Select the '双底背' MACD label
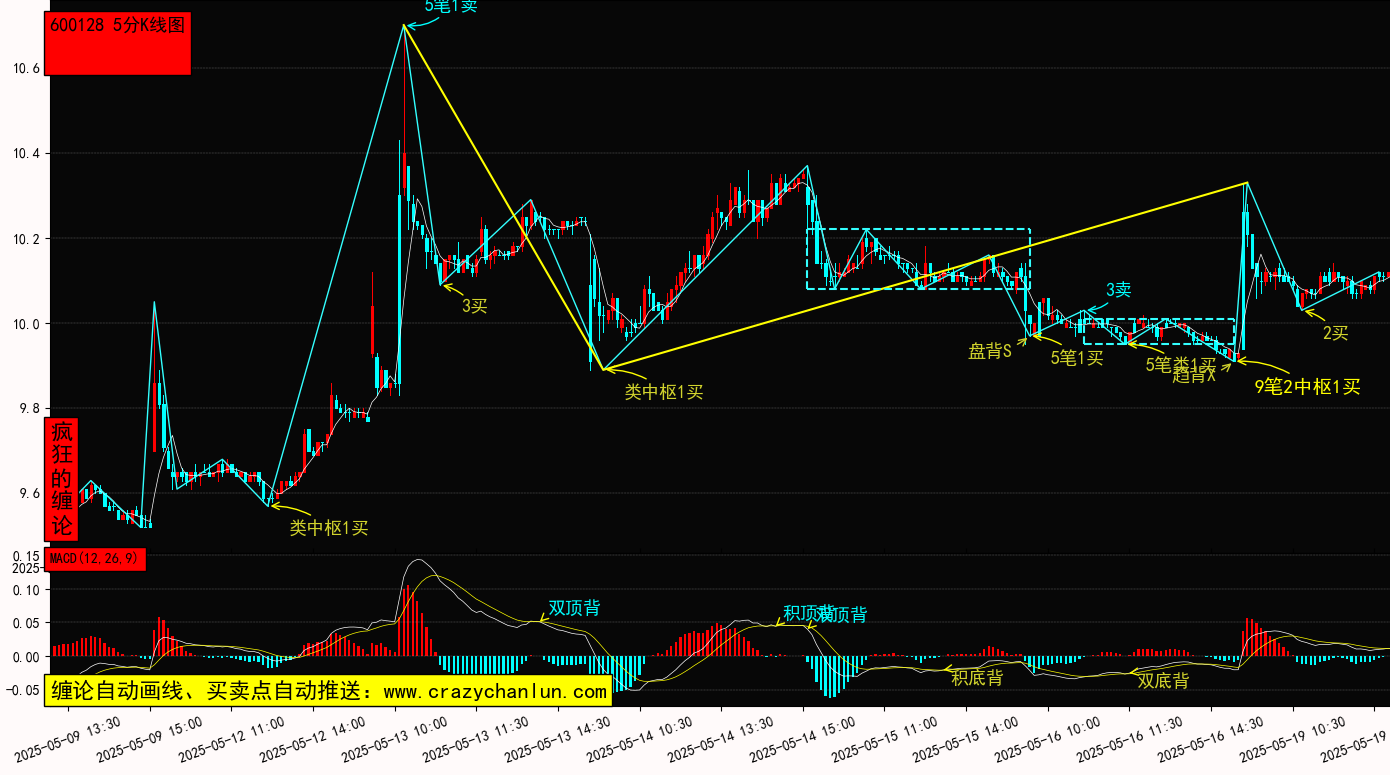Viewport: 1390px width, 775px height. click(1163, 680)
